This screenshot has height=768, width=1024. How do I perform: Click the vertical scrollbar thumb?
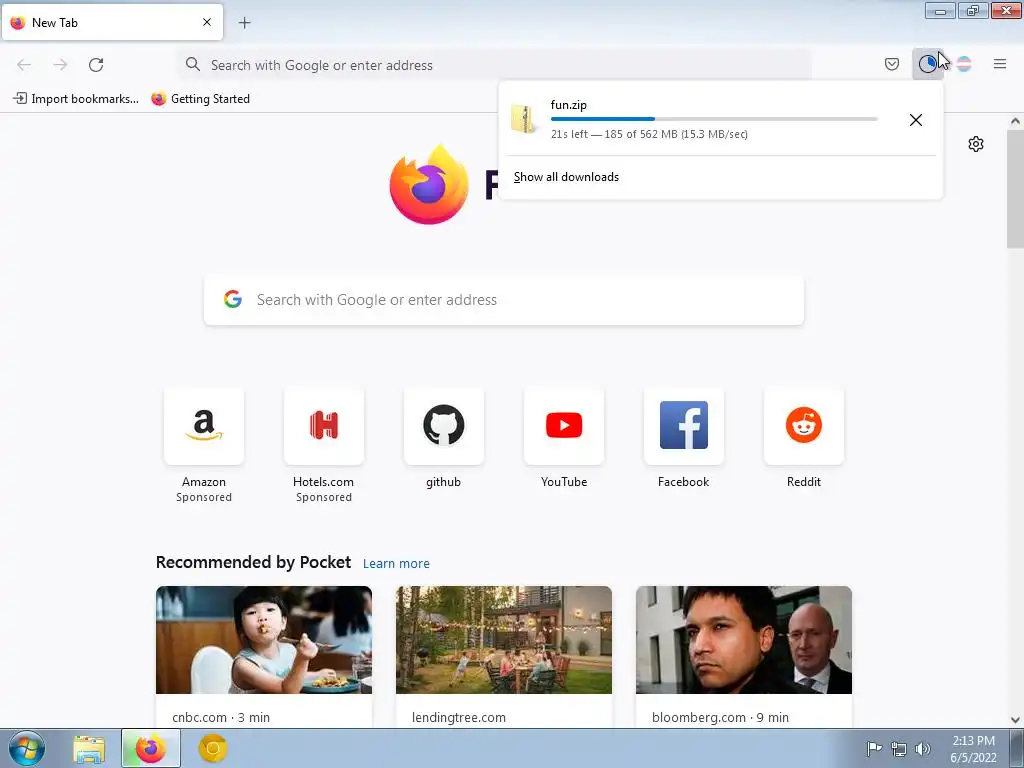tap(1015, 188)
